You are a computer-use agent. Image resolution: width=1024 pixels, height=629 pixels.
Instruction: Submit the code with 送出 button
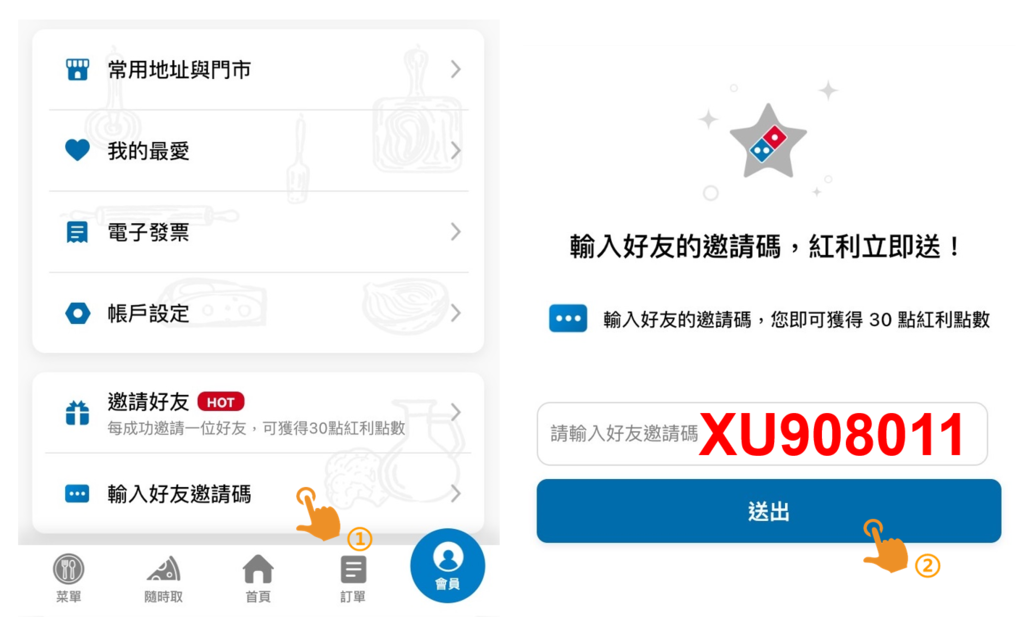[x=769, y=511]
